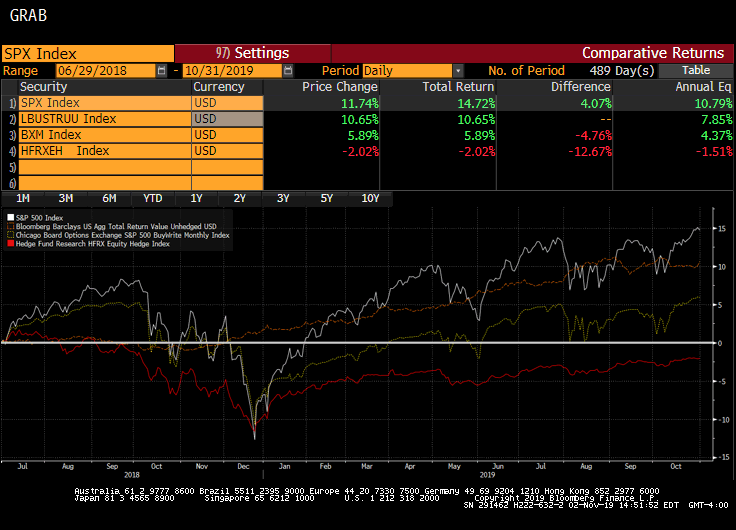Edit the end date field 10/31/2019
The image size is (736, 530).
pos(232,71)
